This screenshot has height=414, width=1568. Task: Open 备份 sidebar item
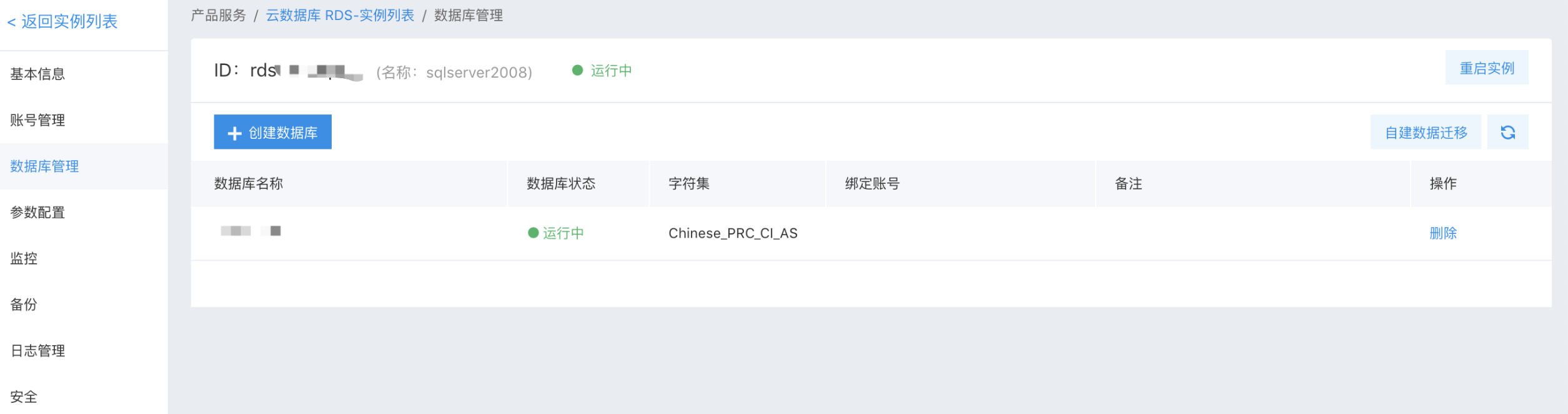[x=24, y=305]
